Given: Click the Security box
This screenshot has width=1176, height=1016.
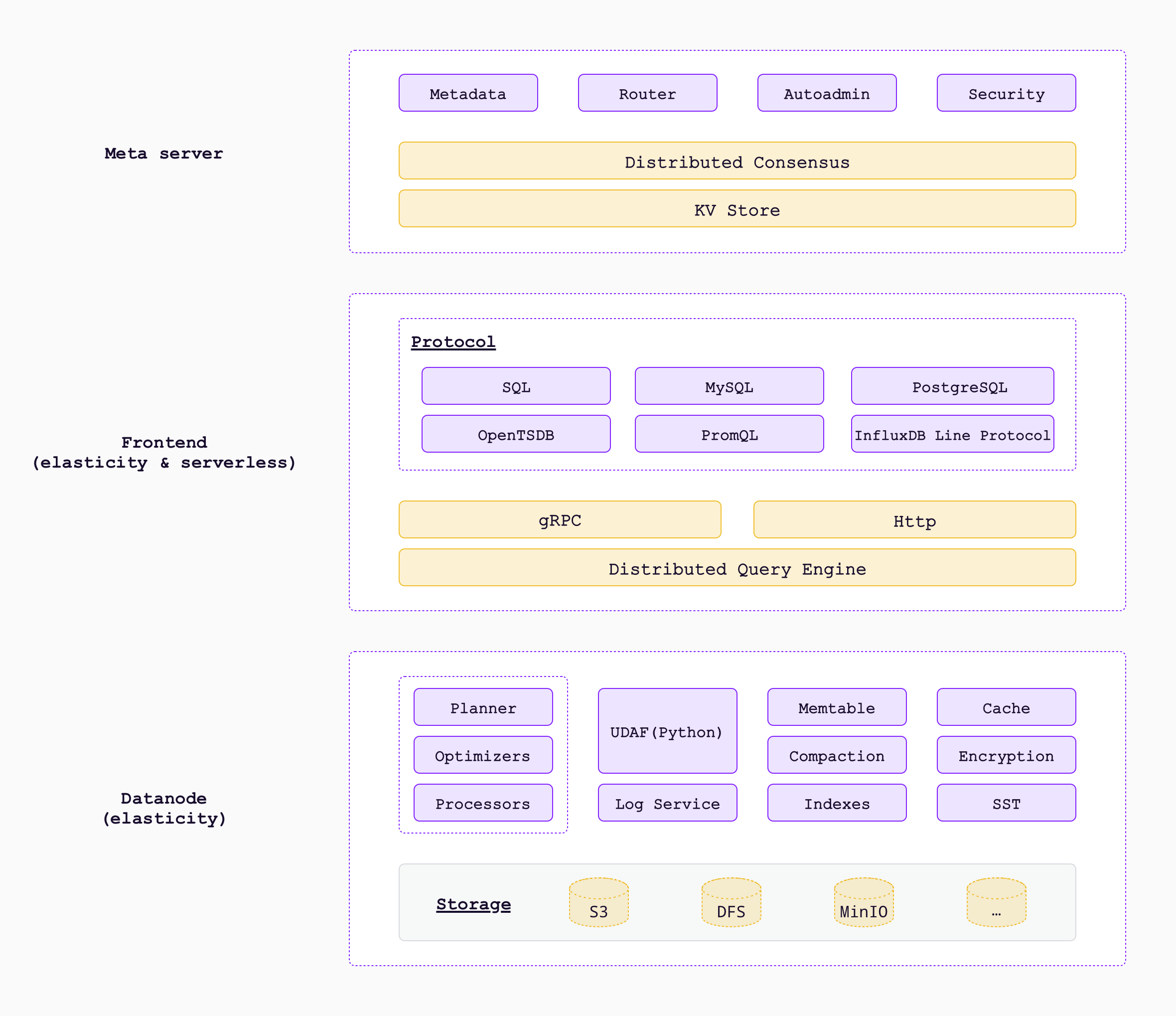Looking at the screenshot, I should pos(1006,93).
